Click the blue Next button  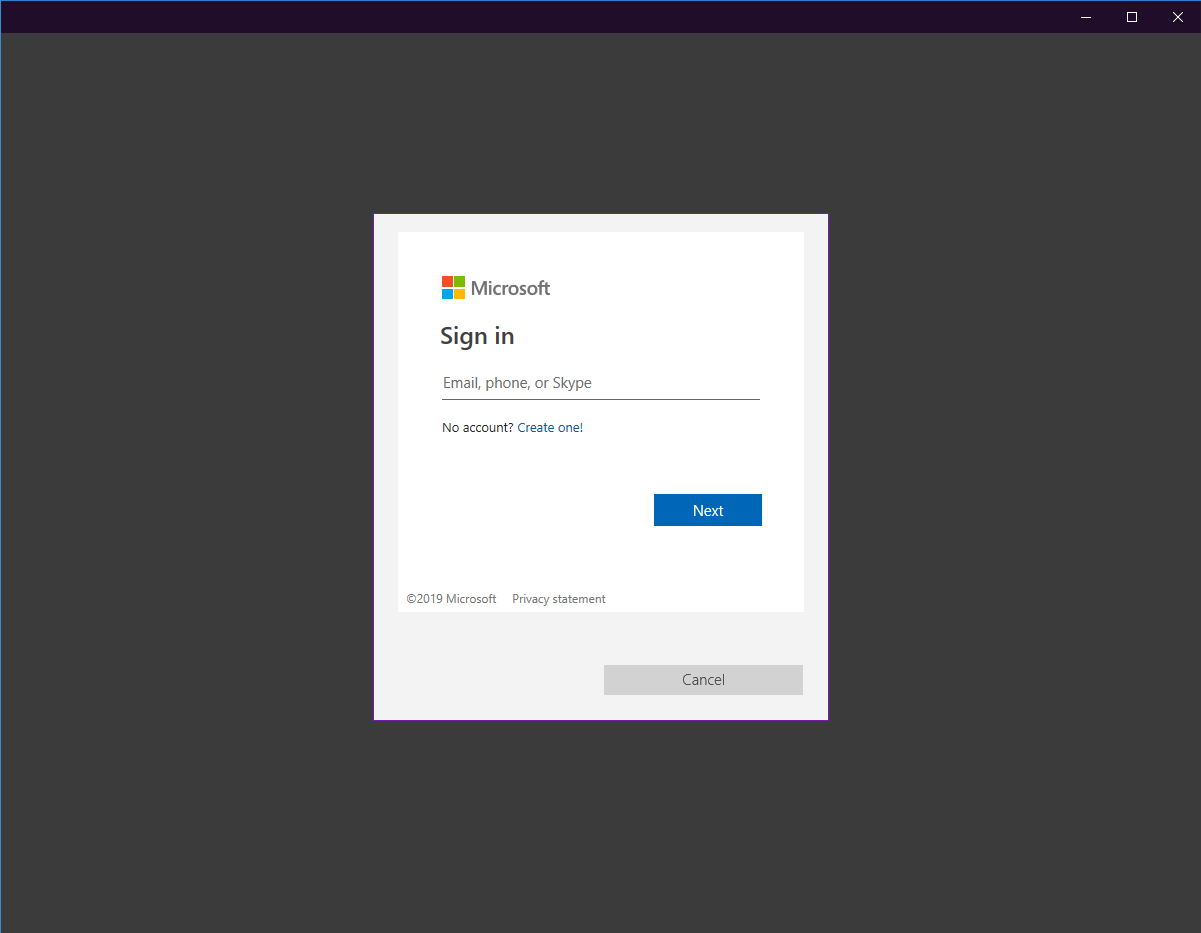click(708, 510)
